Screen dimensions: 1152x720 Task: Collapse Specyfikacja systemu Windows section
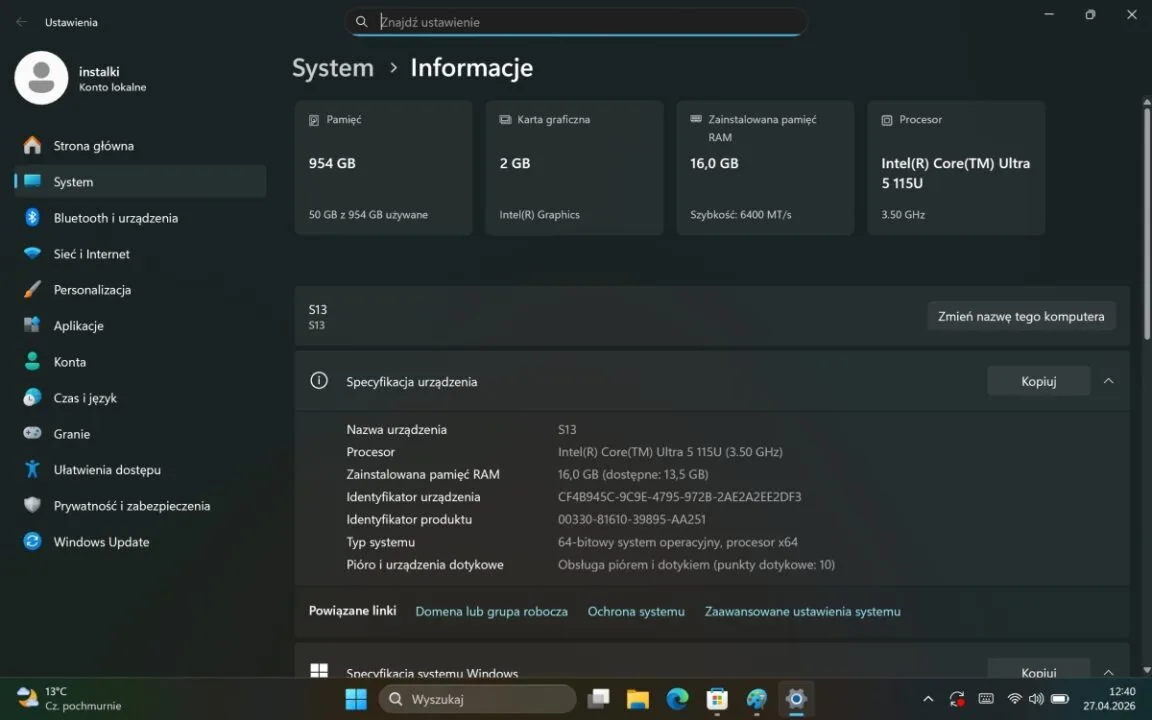[x=1108, y=673]
